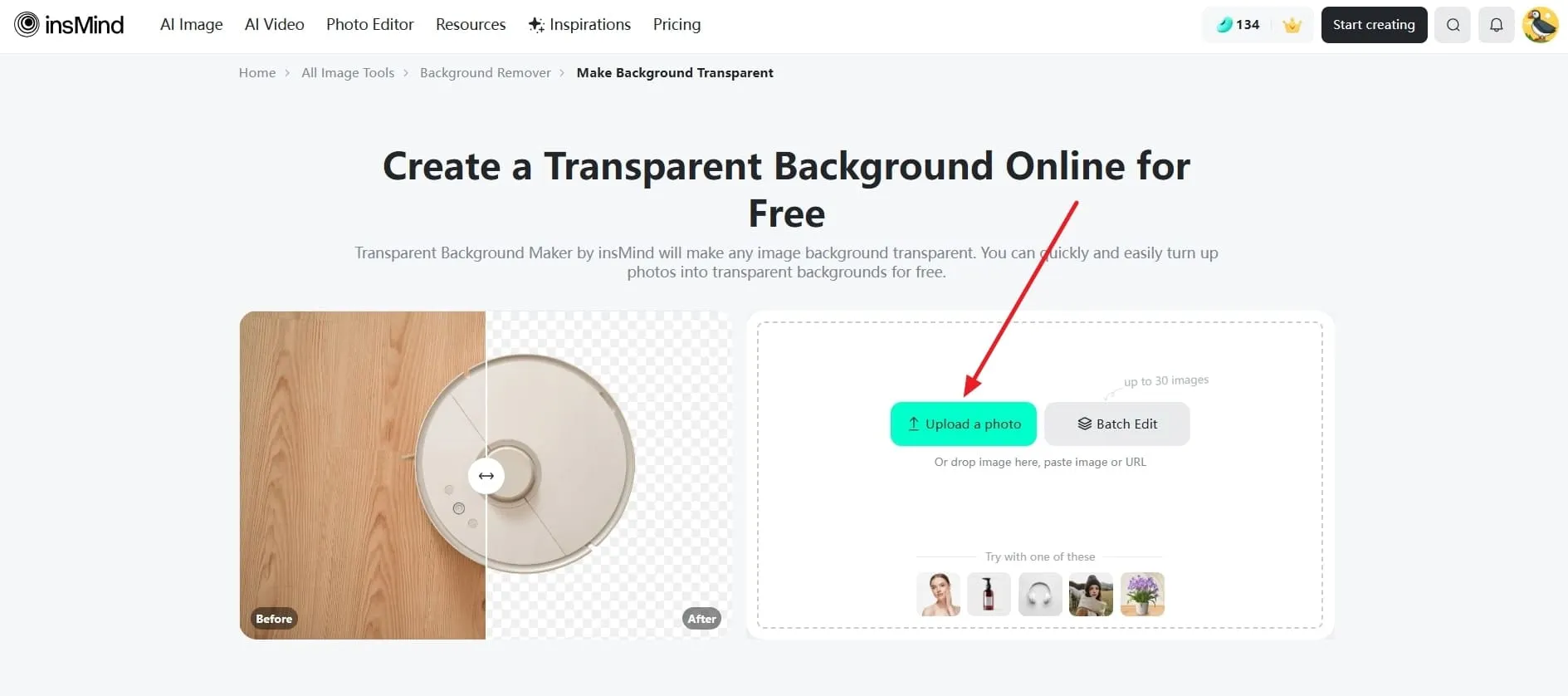Screen dimensions: 1568x696
Task: Click the before/after slider handle
Action: [x=486, y=476]
